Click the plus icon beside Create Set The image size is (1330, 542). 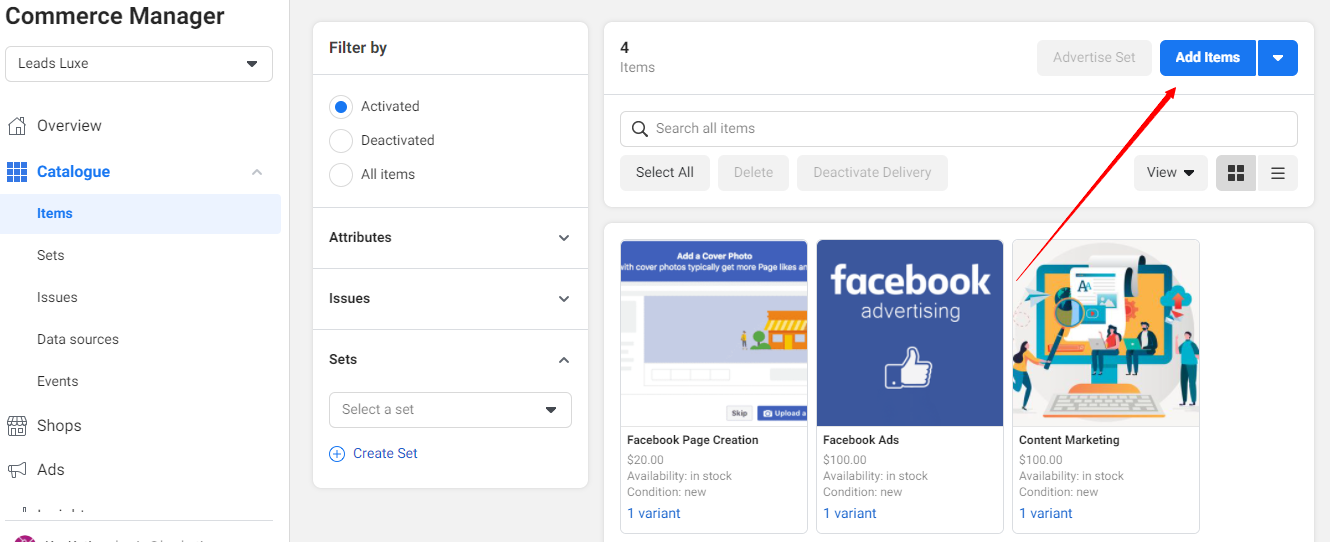point(337,454)
